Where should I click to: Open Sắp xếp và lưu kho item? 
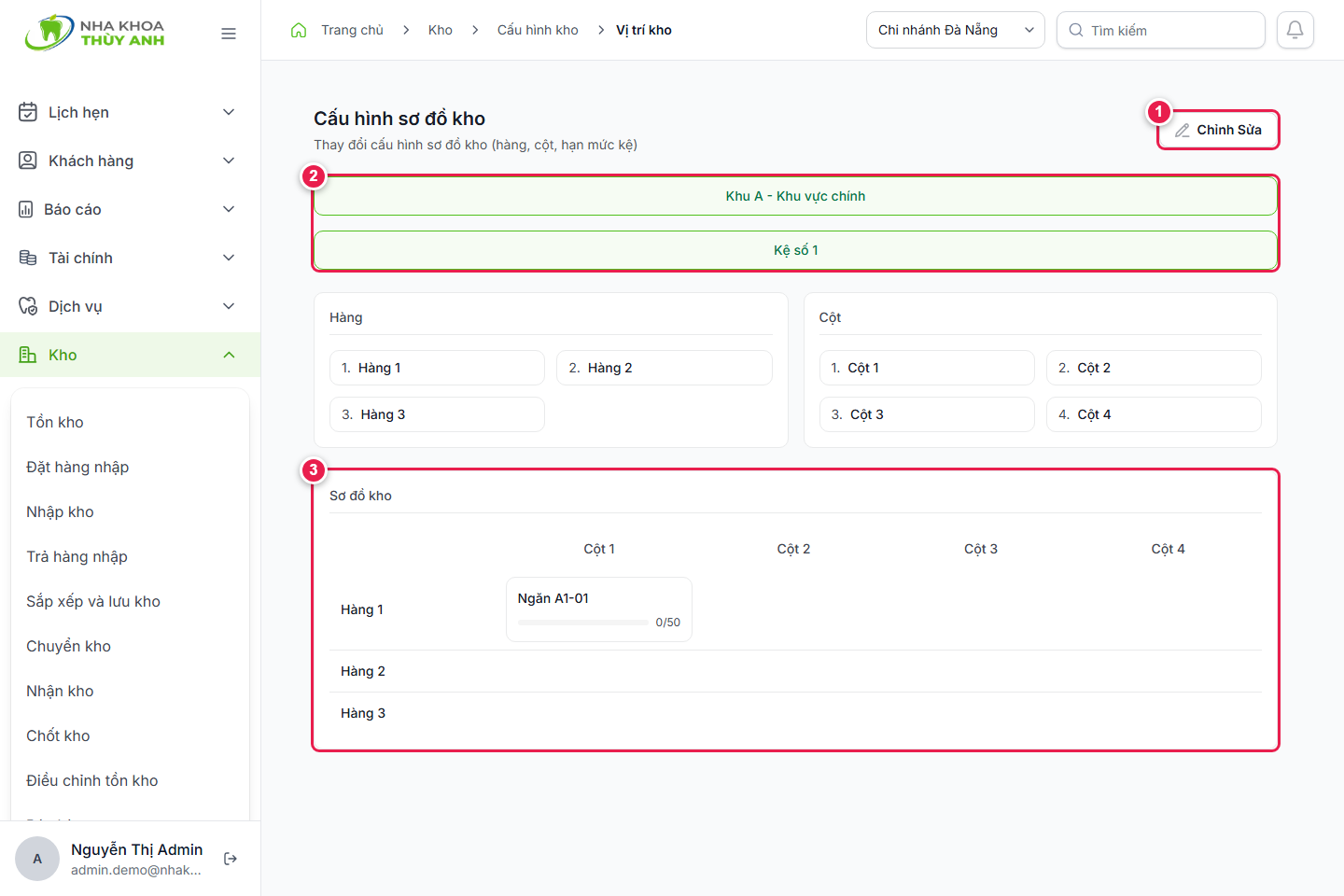[x=93, y=601]
